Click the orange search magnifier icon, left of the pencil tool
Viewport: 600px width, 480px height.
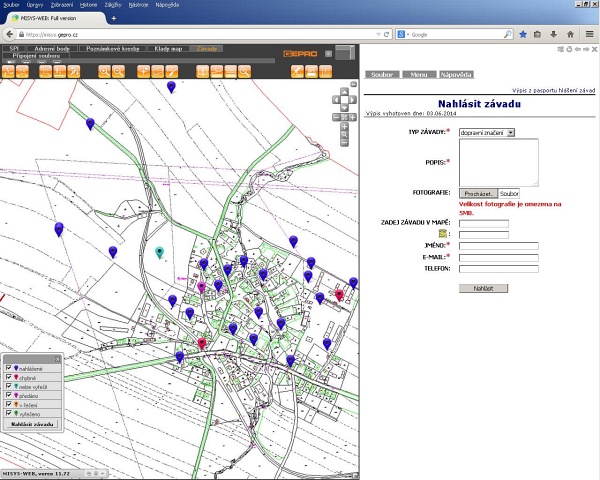click(x=245, y=72)
